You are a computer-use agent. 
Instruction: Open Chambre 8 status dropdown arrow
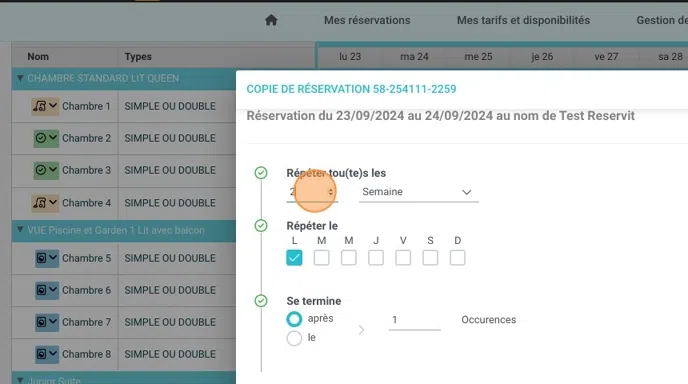tap(53, 353)
